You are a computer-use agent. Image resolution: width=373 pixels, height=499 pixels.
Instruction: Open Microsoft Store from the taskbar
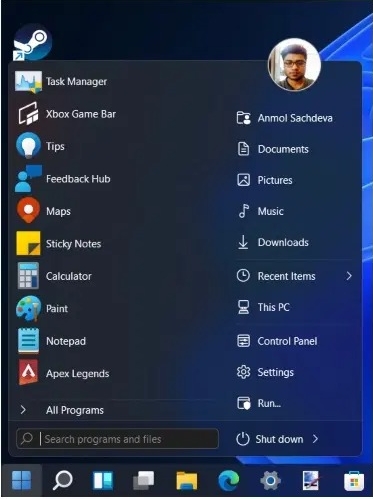[354, 481]
